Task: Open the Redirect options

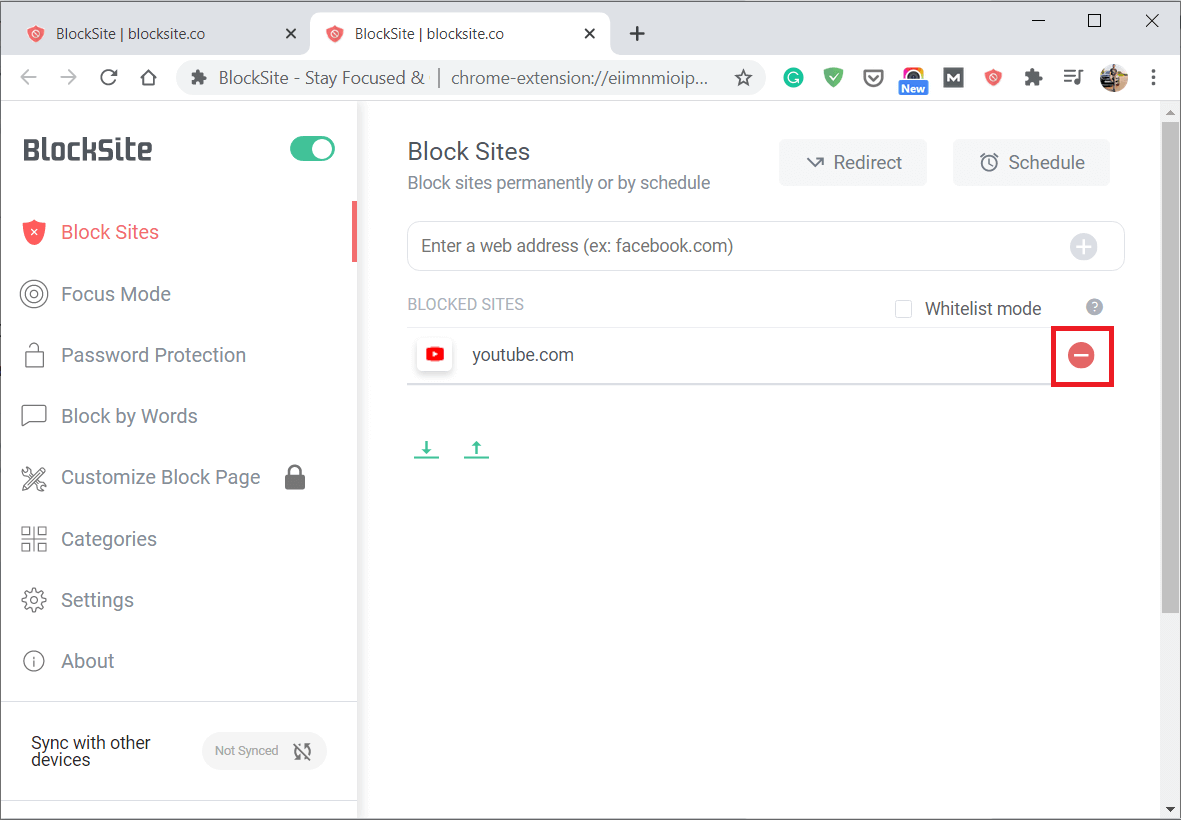Action: click(x=852, y=162)
